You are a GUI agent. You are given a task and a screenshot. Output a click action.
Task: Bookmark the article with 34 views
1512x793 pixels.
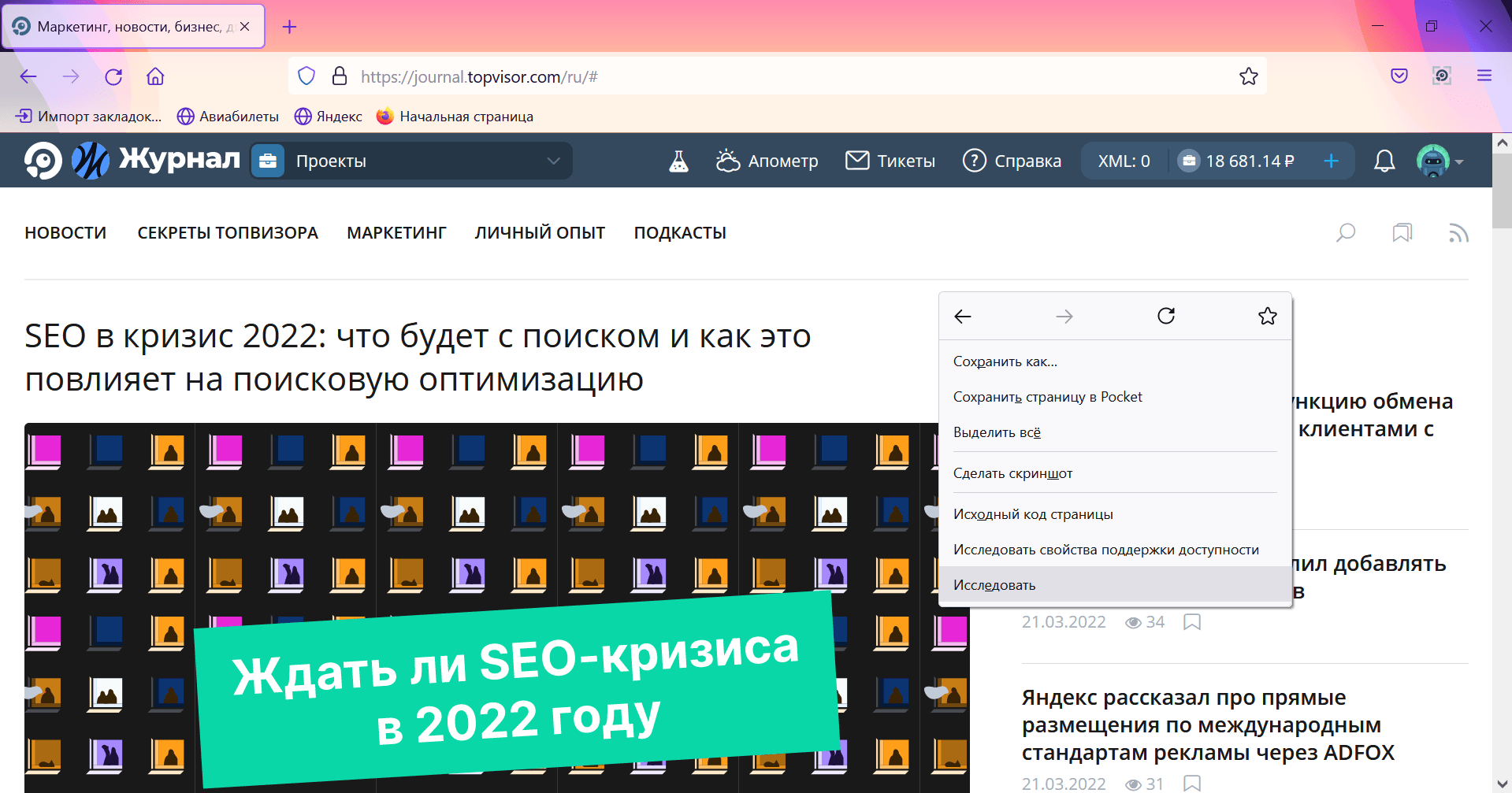1192,622
